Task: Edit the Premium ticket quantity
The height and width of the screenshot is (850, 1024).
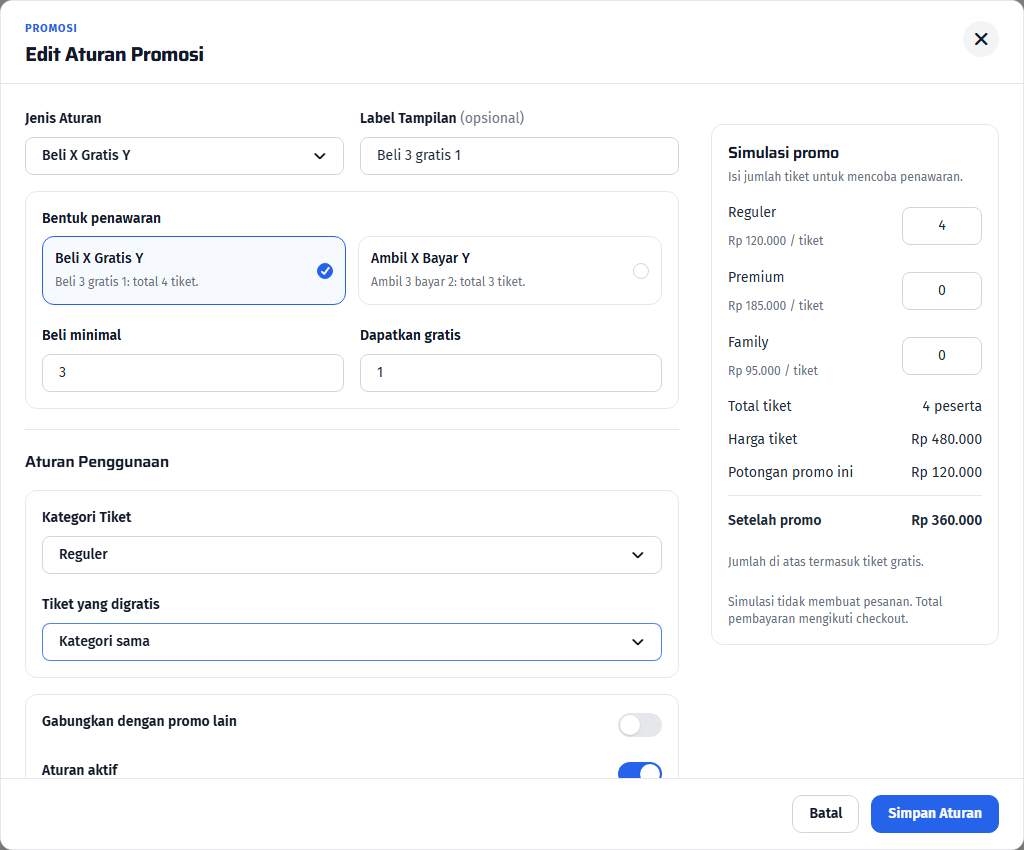Action: (942, 291)
